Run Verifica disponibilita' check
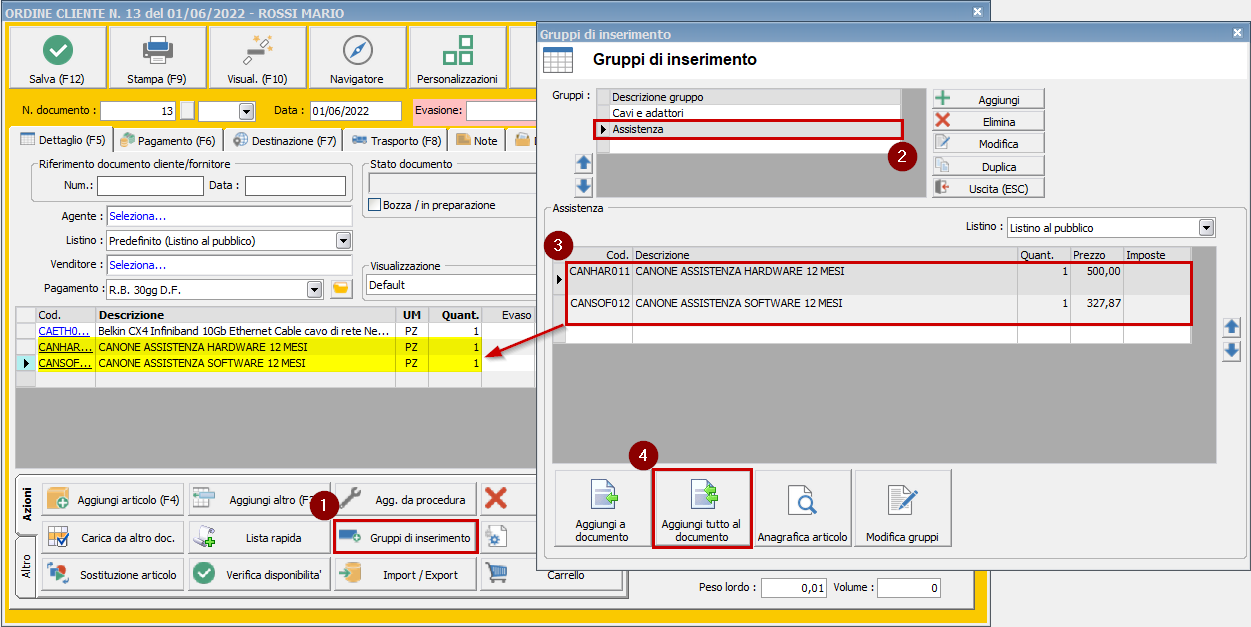 pyautogui.click(x=260, y=575)
